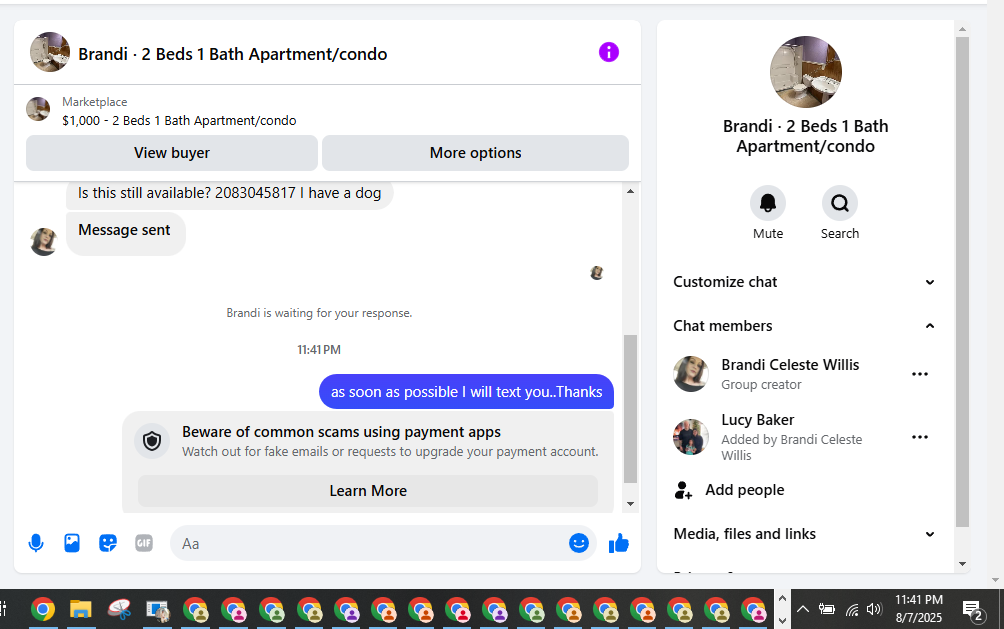Expand Media, files and links section
The image size is (1004, 629).
click(x=804, y=534)
